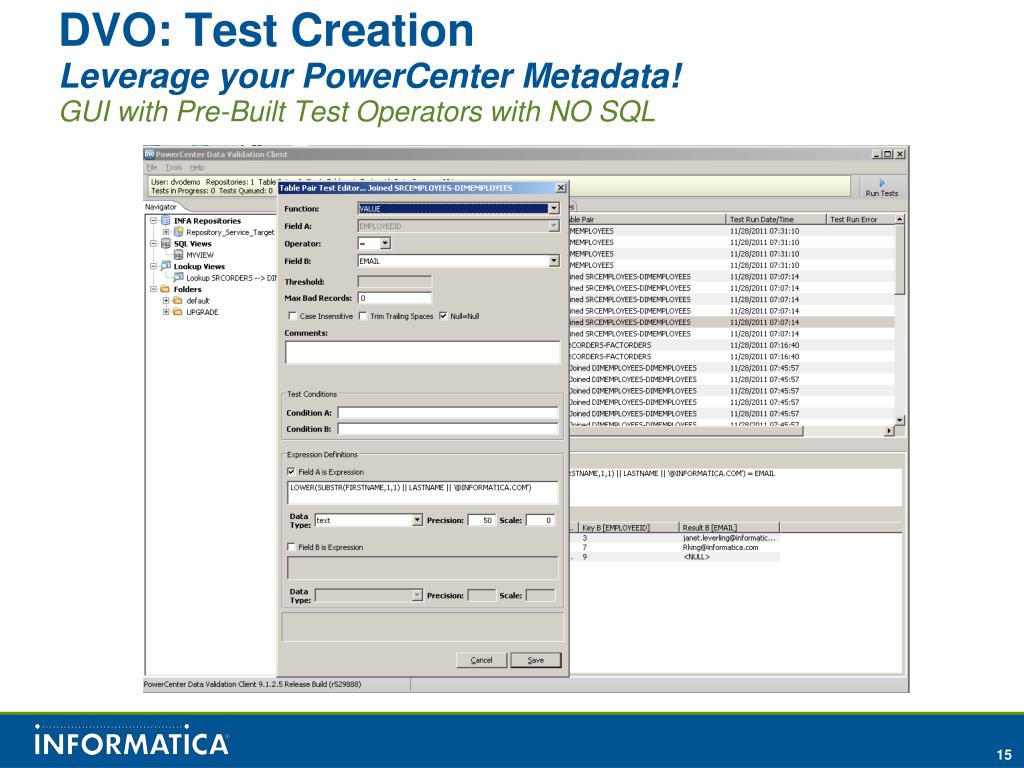Collapse the INFA Repositories tree node

pyautogui.click(x=153, y=221)
